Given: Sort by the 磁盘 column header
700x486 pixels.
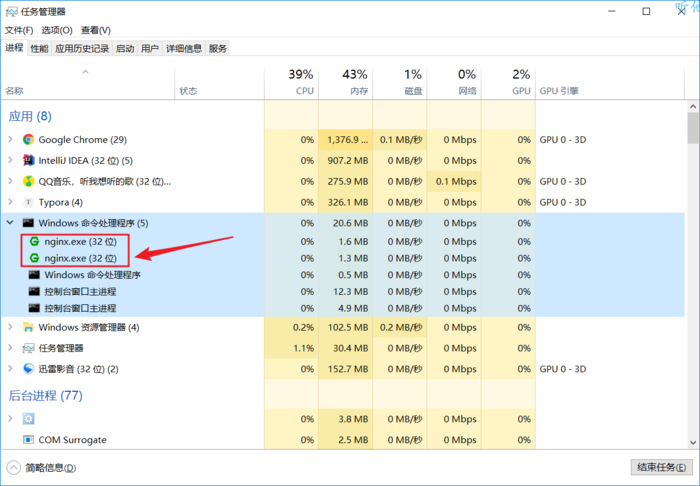Looking at the screenshot, I should [x=400, y=83].
